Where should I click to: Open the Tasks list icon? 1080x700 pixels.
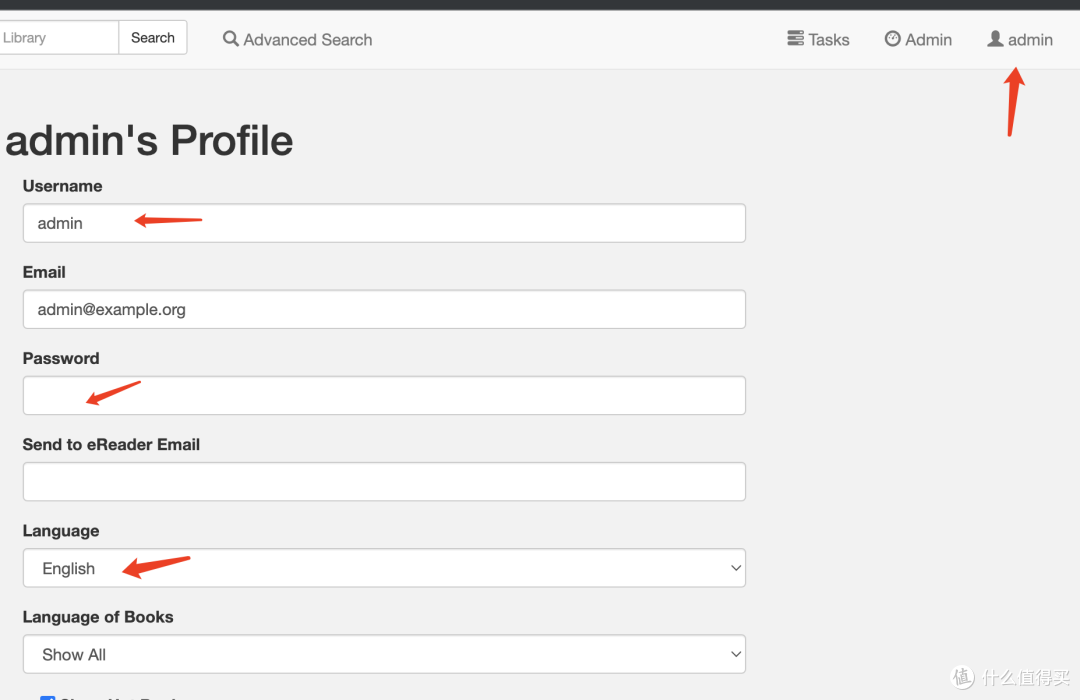coord(796,38)
